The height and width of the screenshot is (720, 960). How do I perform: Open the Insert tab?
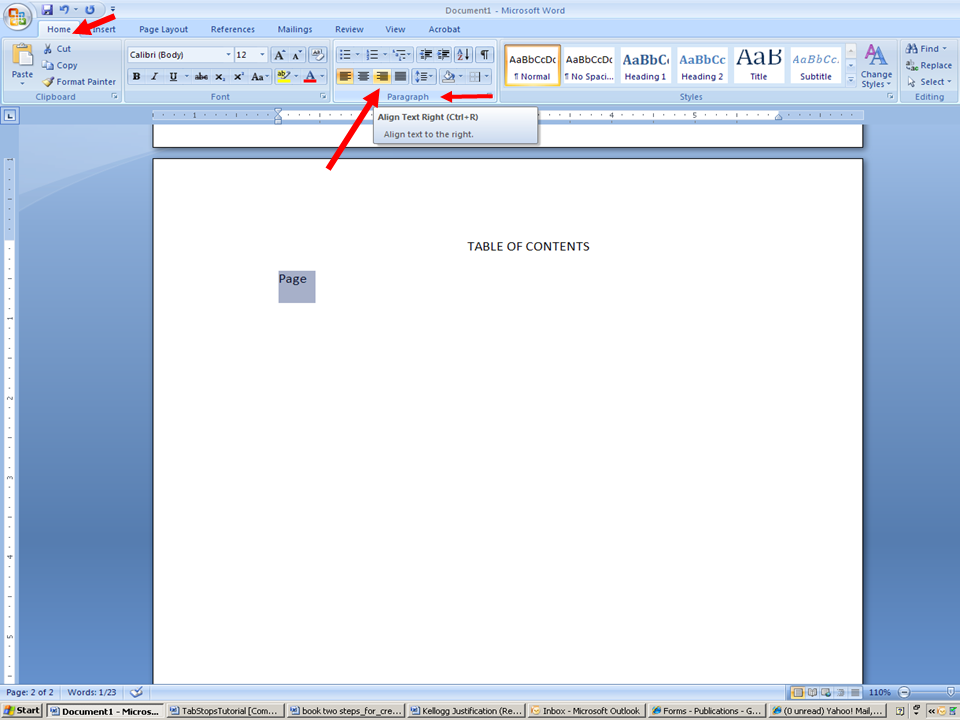tap(104, 29)
